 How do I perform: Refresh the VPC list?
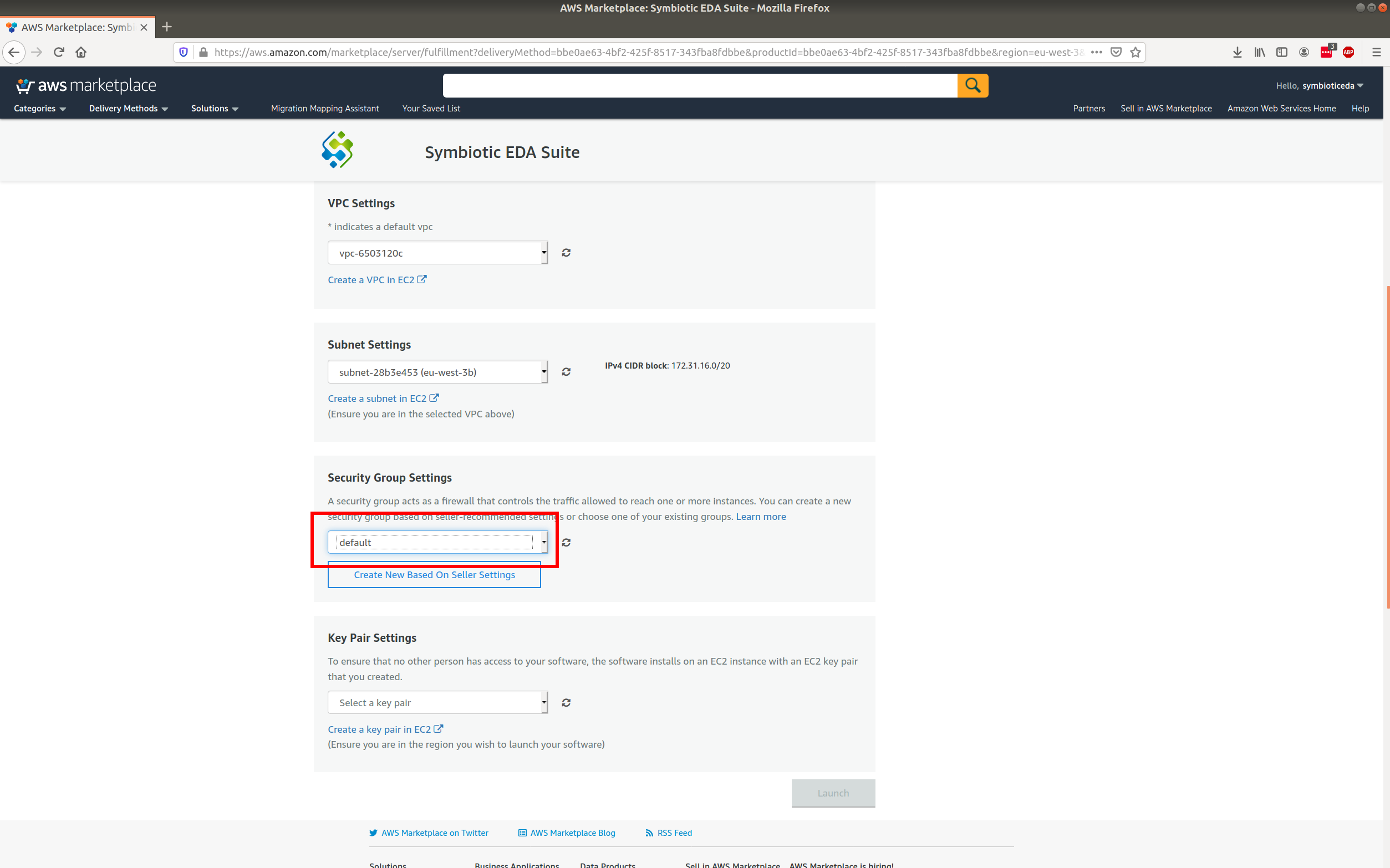pos(566,253)
